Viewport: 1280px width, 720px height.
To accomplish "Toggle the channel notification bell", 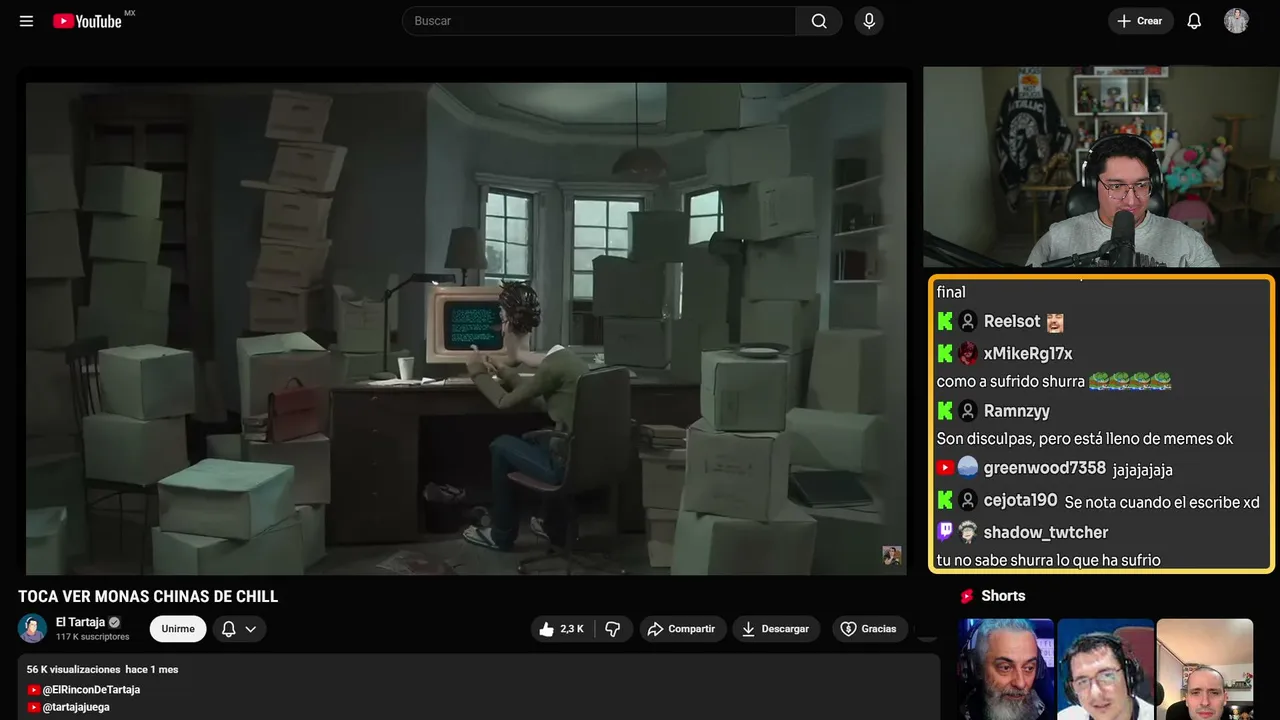I will coord(228,629).
